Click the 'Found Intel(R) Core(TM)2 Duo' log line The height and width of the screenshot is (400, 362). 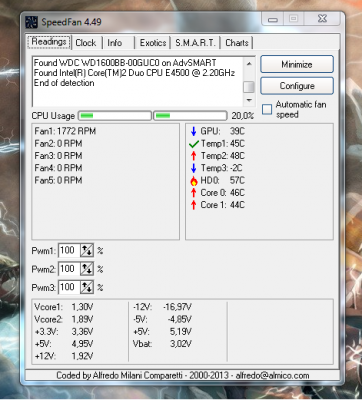point(134,73)
